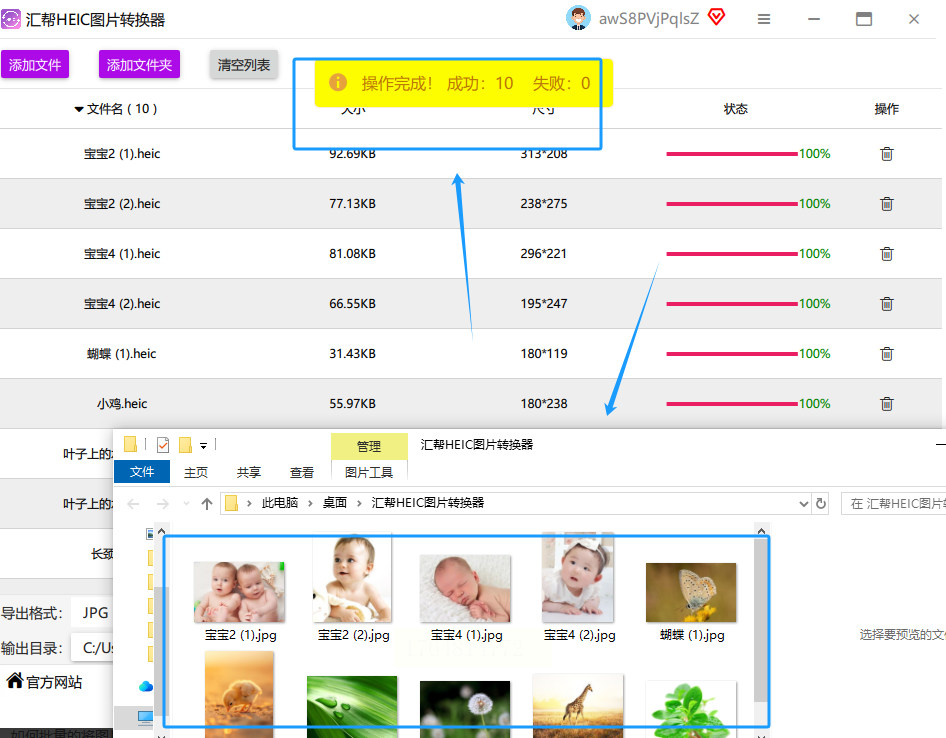946x738 pixels.
Task: Expand the path chevron after 桌面
Action: (359, 503)
